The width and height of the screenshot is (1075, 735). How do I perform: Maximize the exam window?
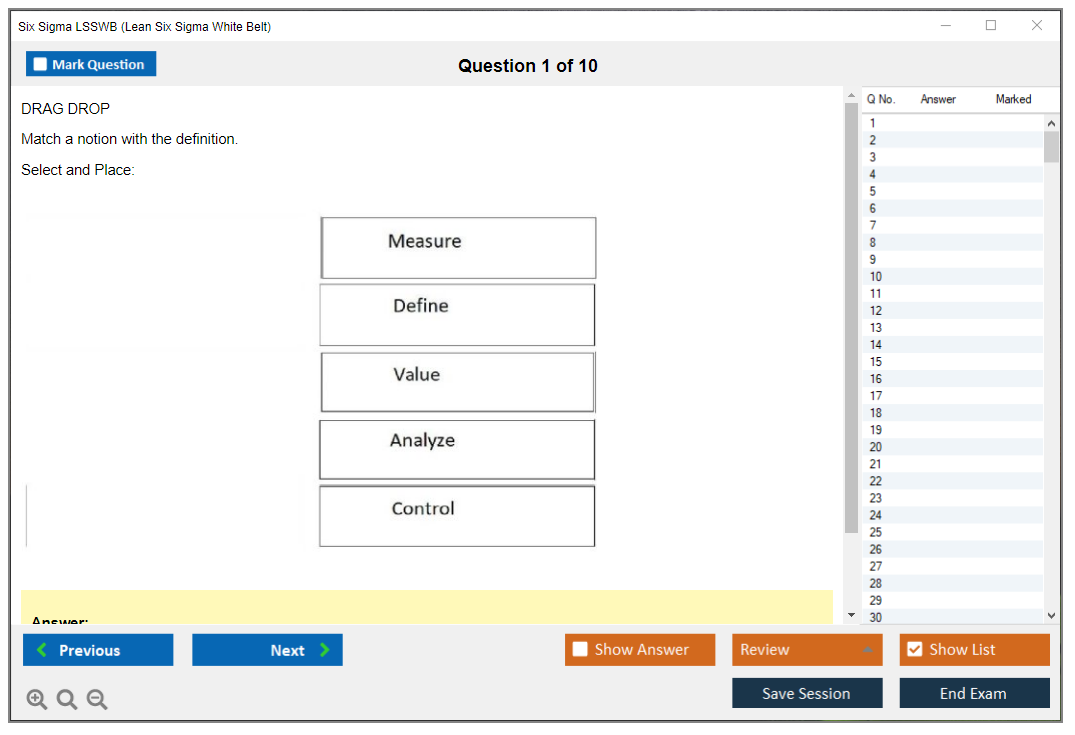991,26
